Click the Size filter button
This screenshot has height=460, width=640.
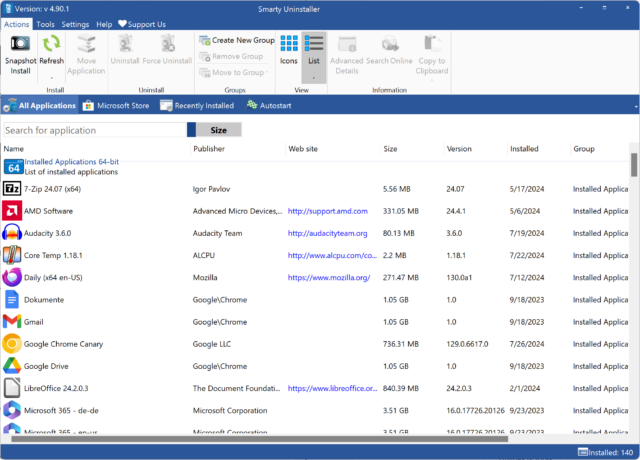[x=218, y=130]
